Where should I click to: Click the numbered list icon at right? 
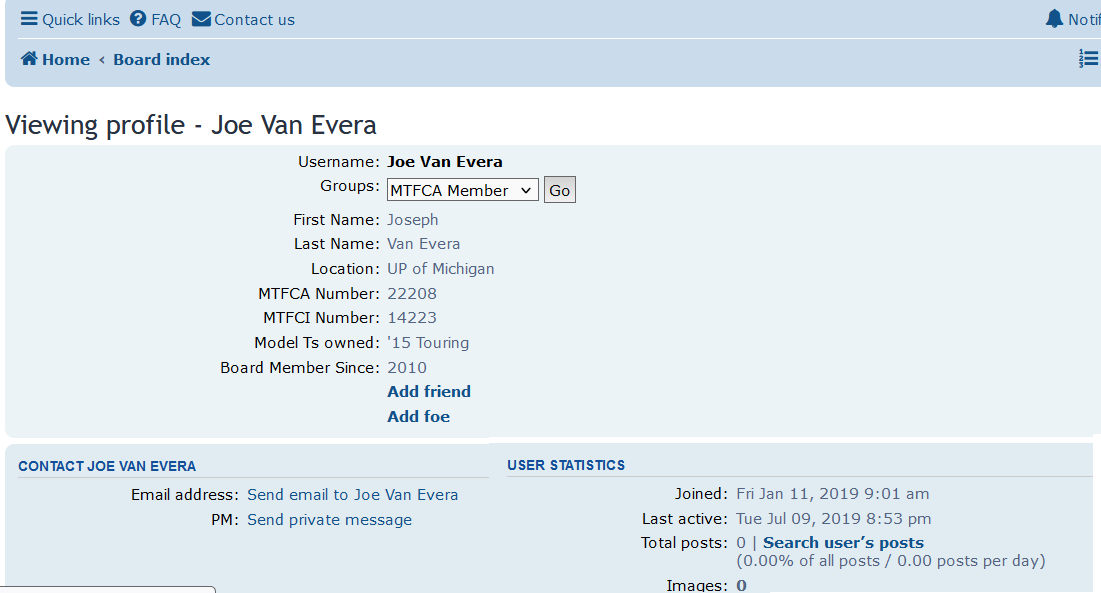[1088, 59]
